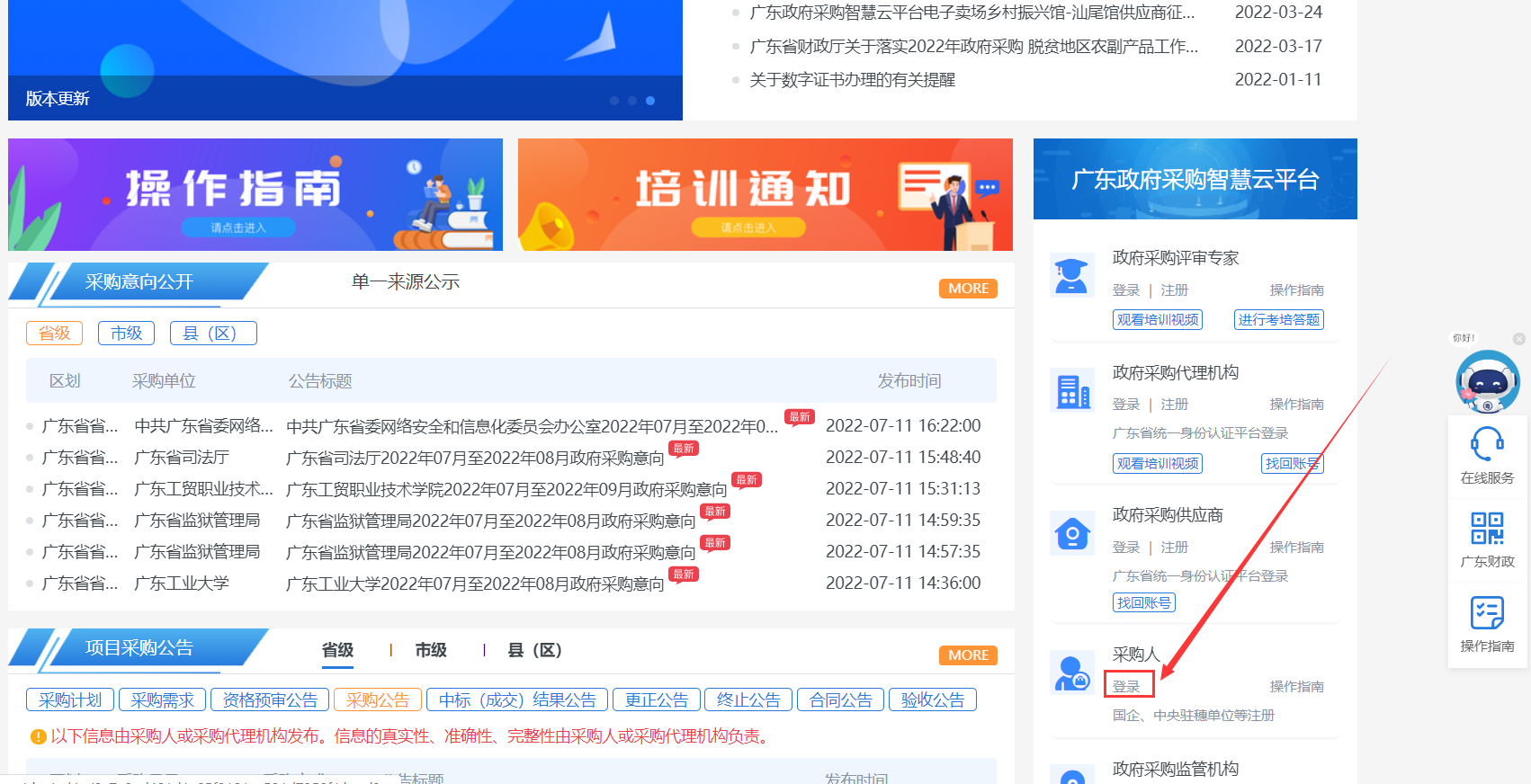The width and height of the screenshot is (1531, 784).
Task: Select the 省级 filter under 采购意向公开
Action: click(x=54, y=334)
